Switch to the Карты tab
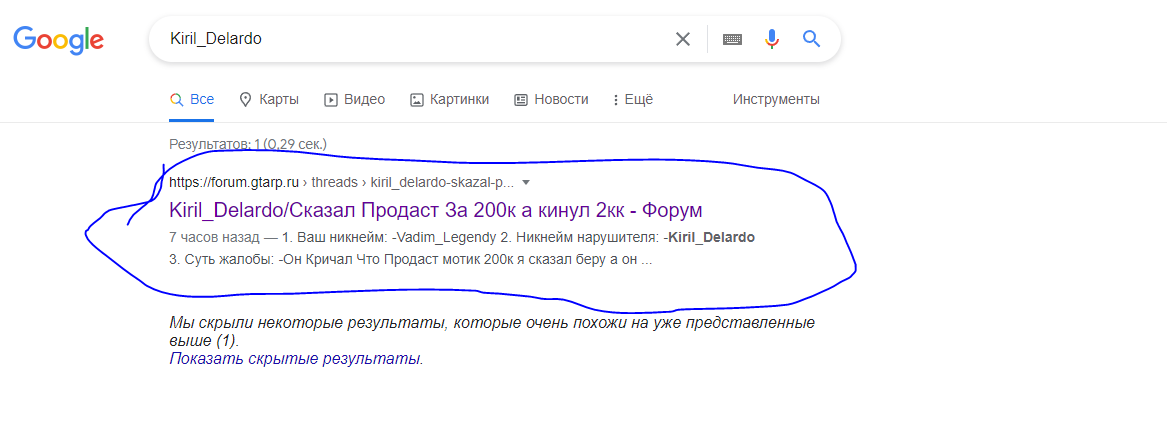This screenshot has height=425, width=1167. coord(269,99)
